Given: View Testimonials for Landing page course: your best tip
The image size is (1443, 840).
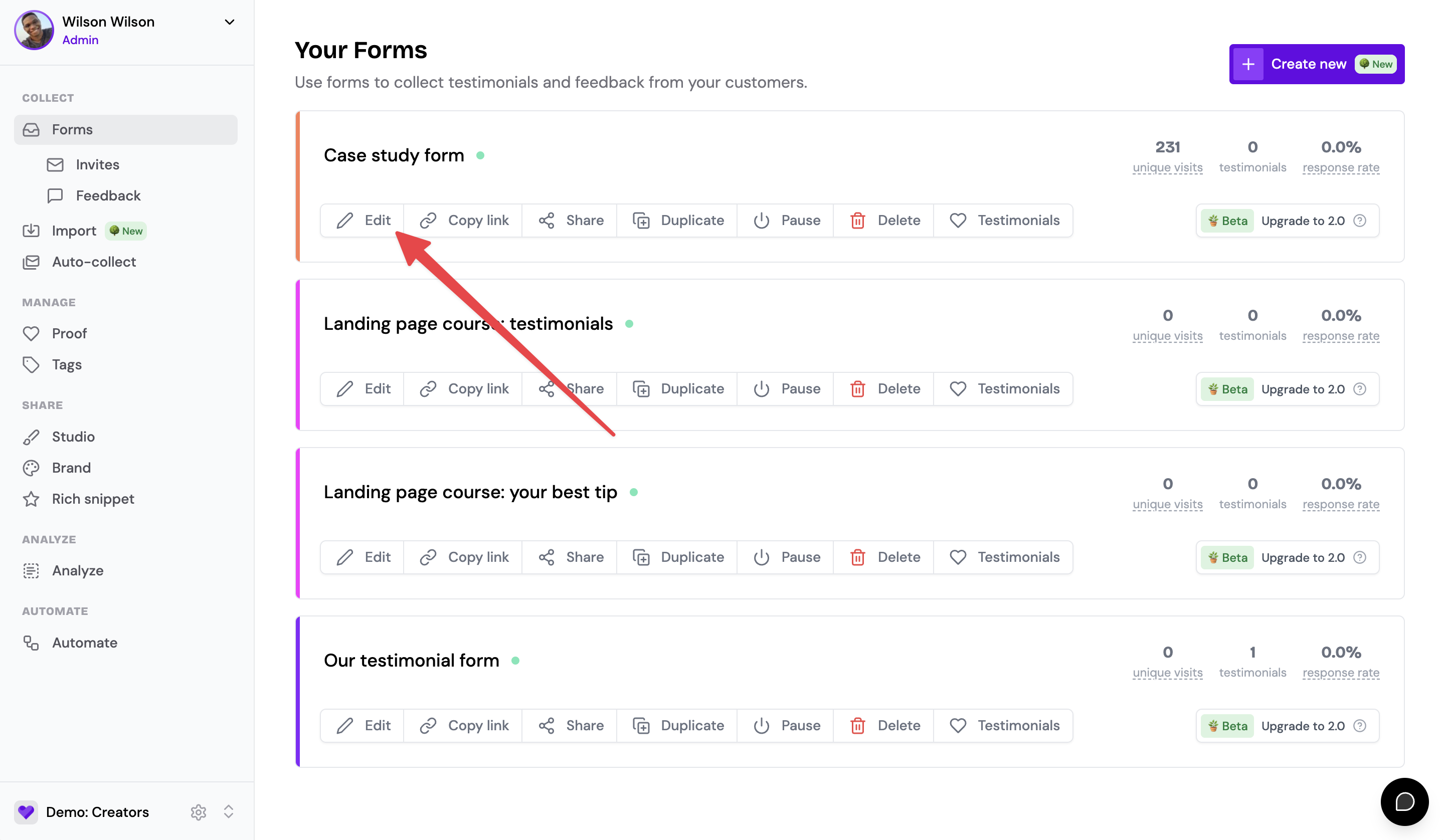Looking at the screenshot, I should click(x=1003, y=557).
